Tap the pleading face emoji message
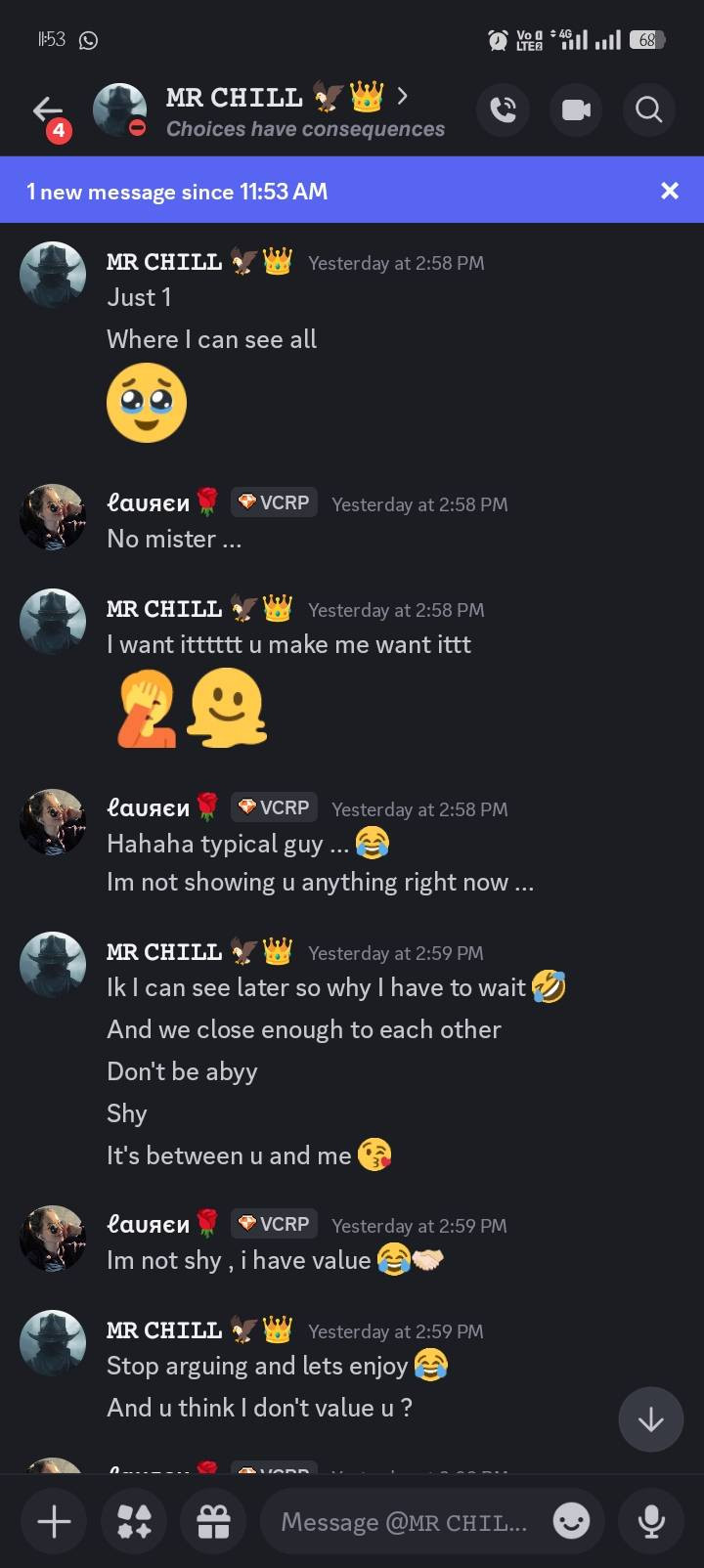Image resolution: width=704 pixels, height=1568 pixels. pyautogui.click(x=146, y=403)
